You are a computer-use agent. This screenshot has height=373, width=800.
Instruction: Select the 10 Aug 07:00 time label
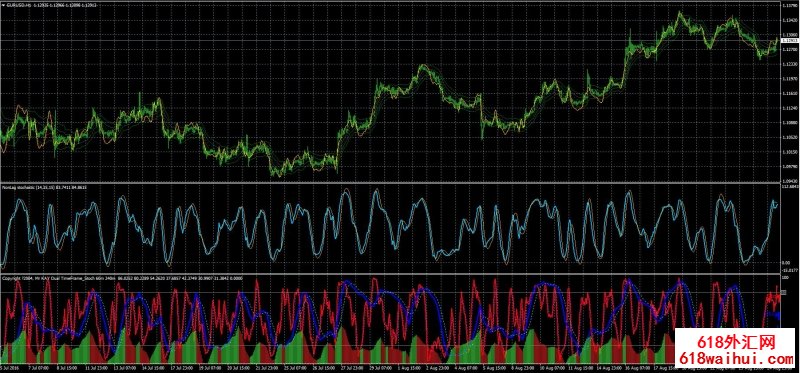(x=552, y=367)
